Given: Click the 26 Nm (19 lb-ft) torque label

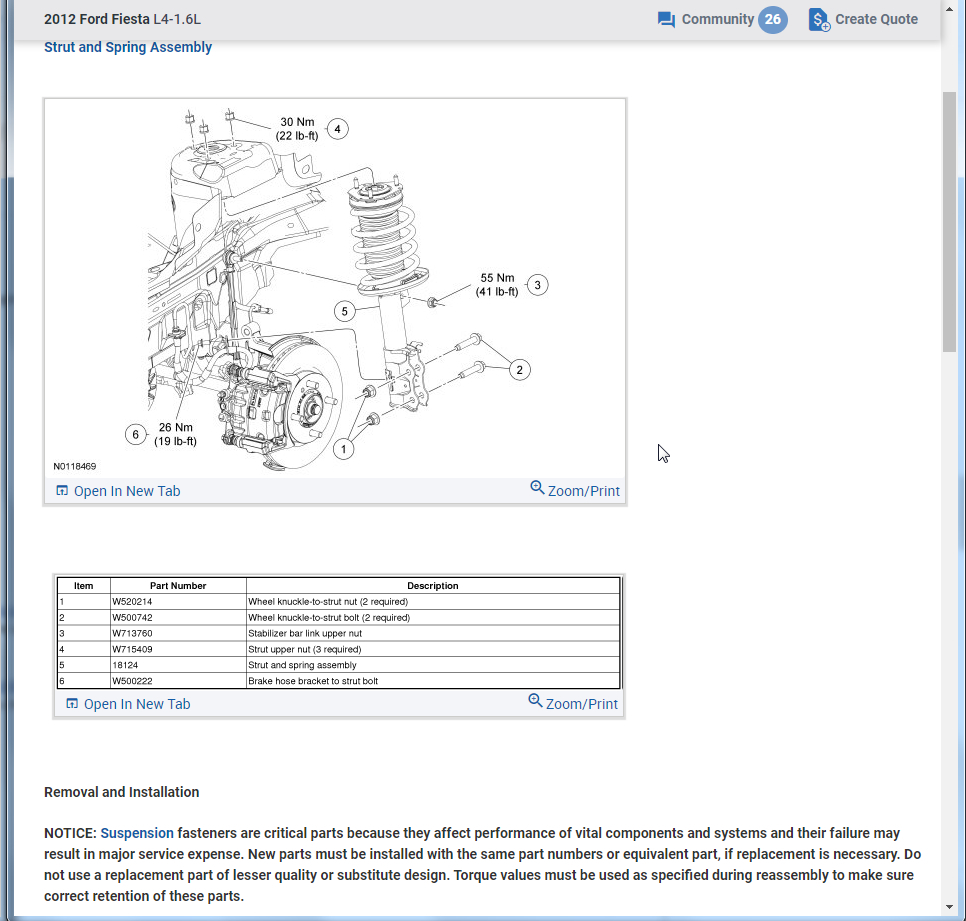Looking at the screenshot, I should tap(176, 434).
